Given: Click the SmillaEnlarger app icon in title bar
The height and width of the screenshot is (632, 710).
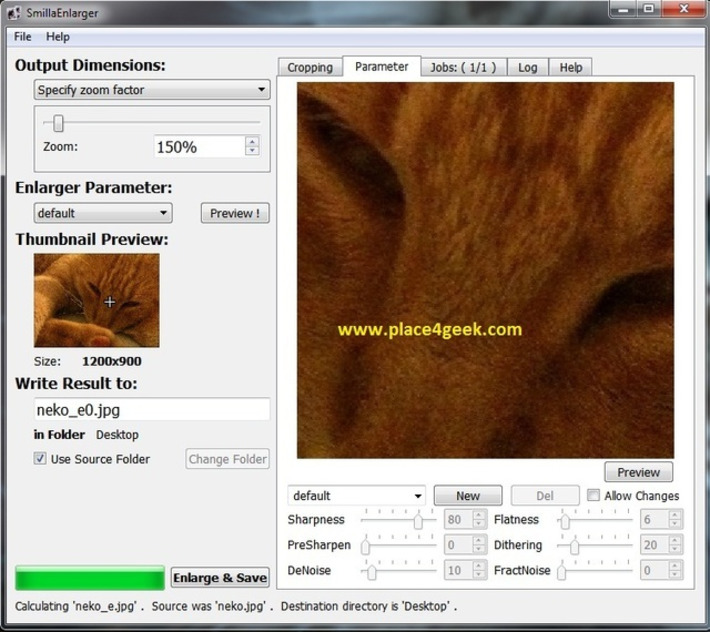Looking at the screenshot, I should [x=14, y=13].
